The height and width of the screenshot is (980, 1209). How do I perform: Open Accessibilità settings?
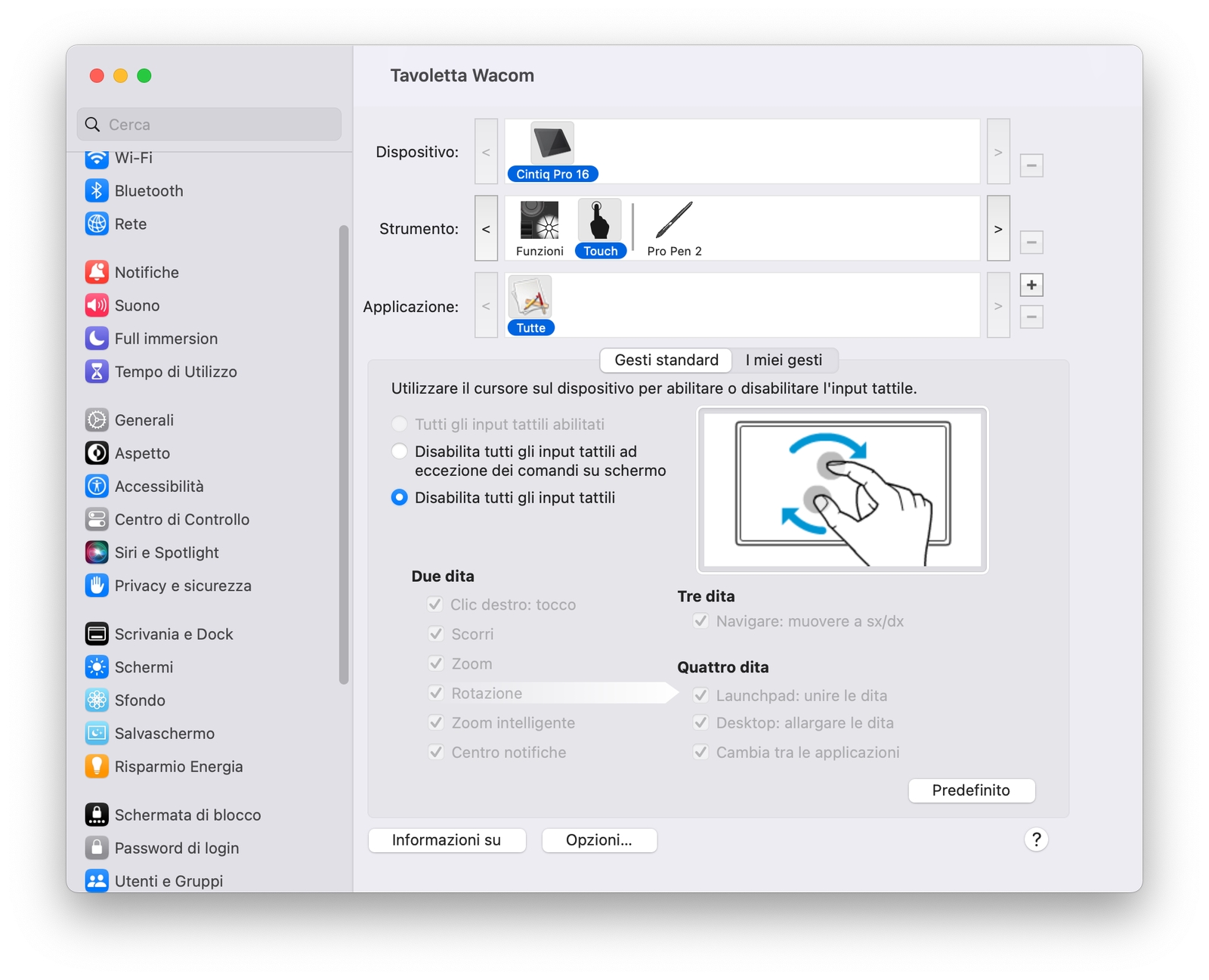coord(144,487)
